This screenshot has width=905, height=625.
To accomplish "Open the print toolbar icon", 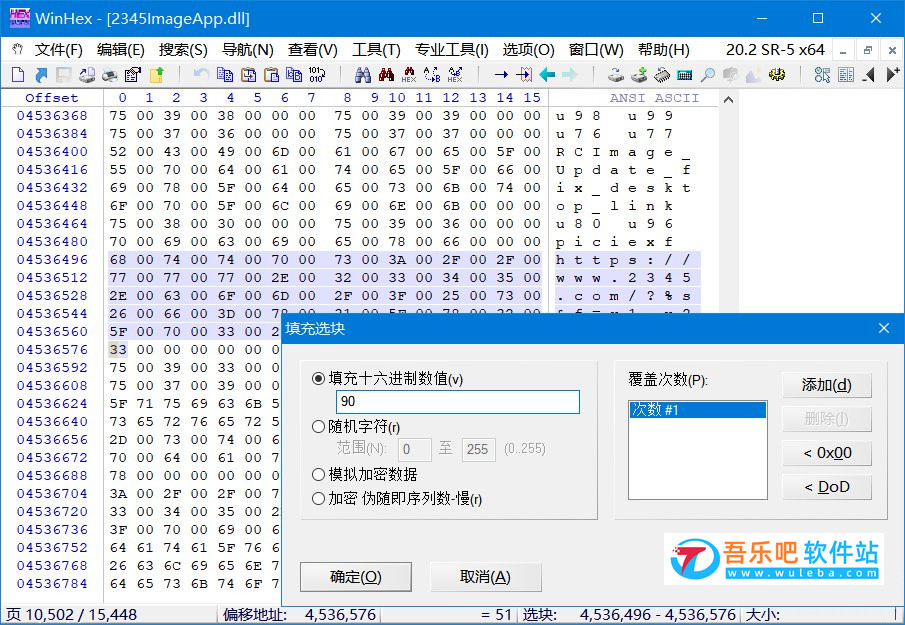I will 109,74.
